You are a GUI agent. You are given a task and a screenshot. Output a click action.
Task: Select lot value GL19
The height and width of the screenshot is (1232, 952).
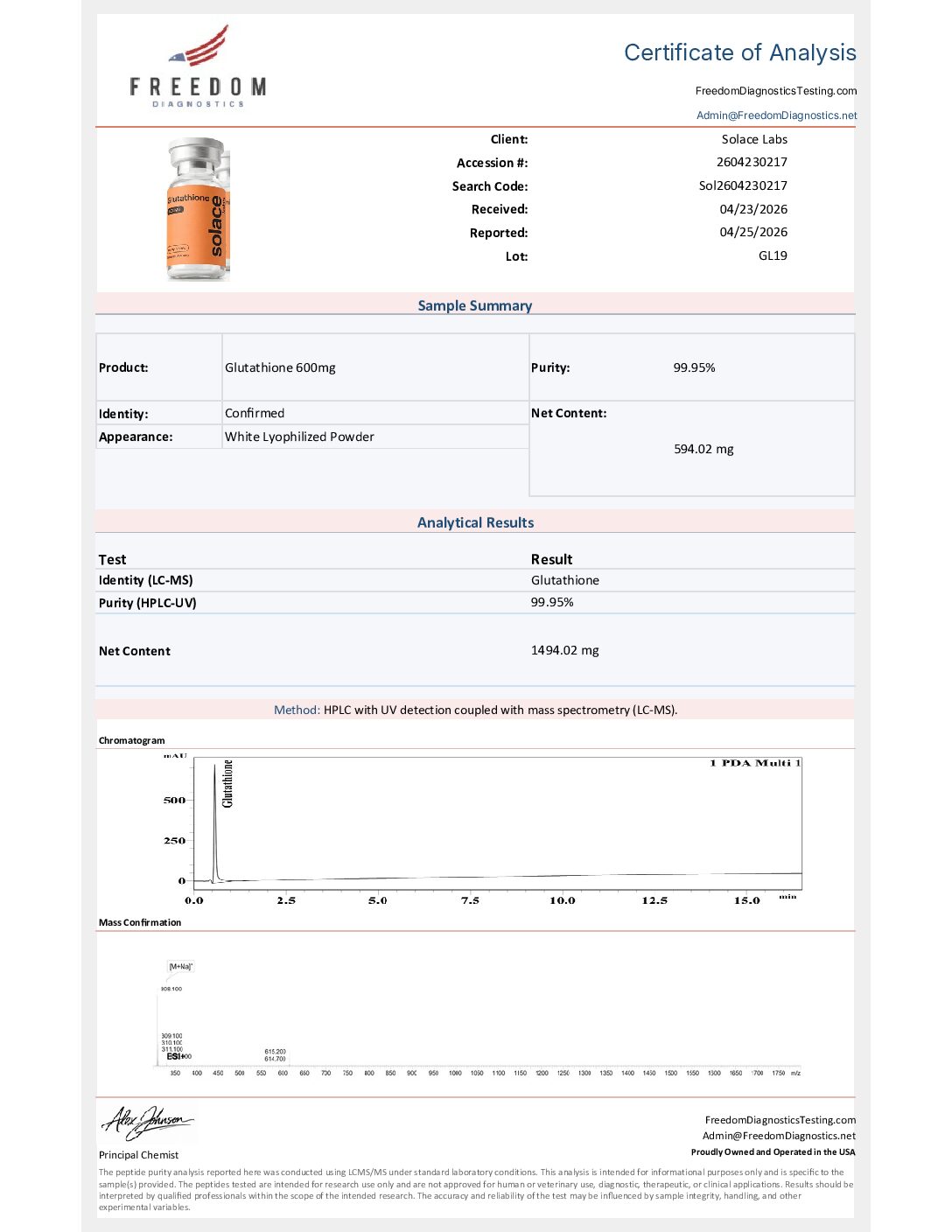(x=773, y=255)
